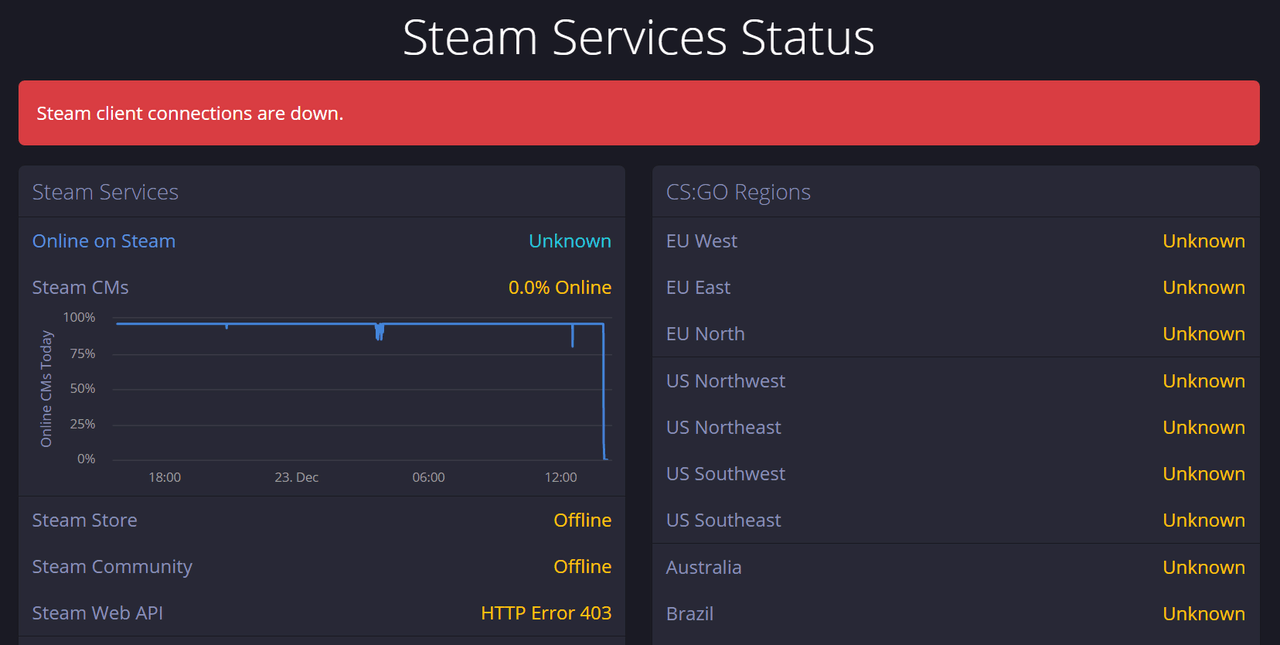The width and height of the screenshot is (1280, 645).
Task: Click the 23. Dec date label on the chart
Action: coord(297,478)
